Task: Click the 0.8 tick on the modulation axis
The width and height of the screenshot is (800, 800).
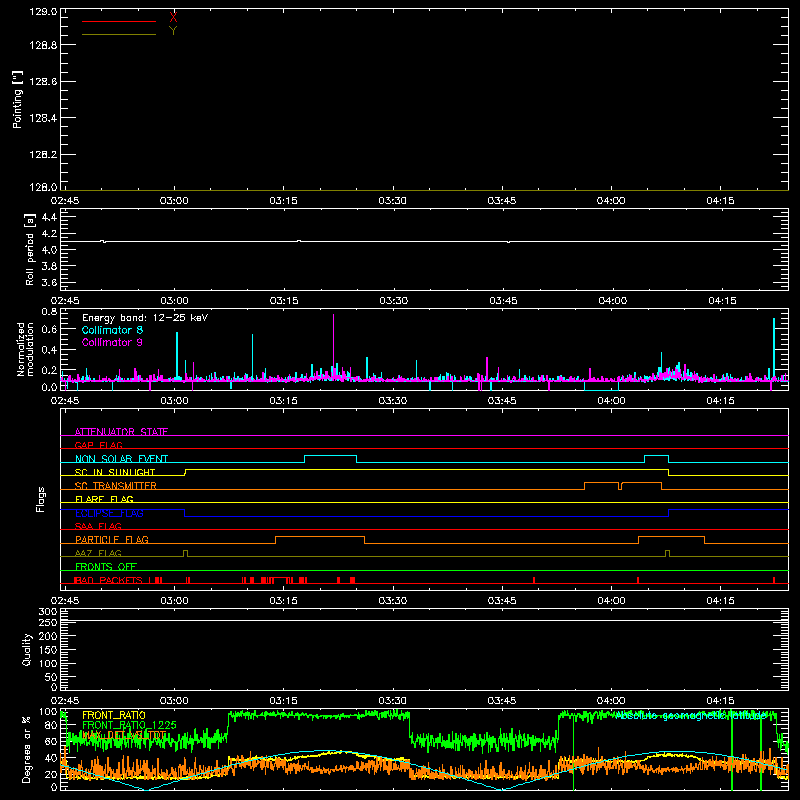Action: pos(49,312)
